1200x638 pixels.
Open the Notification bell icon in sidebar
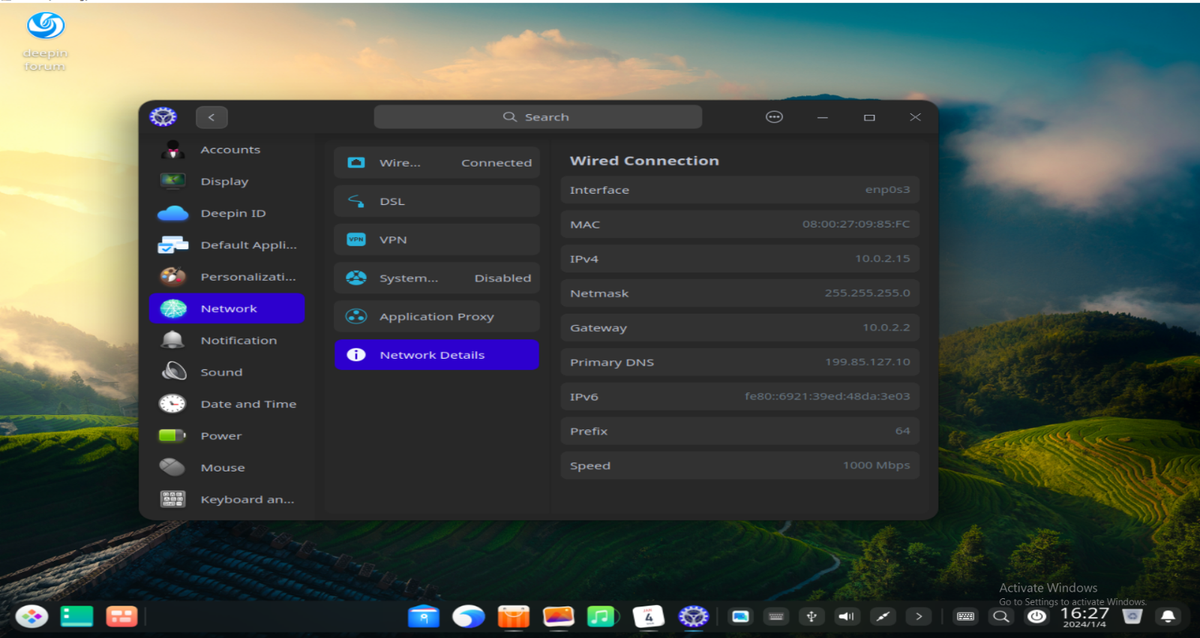[x=173, y=340]
